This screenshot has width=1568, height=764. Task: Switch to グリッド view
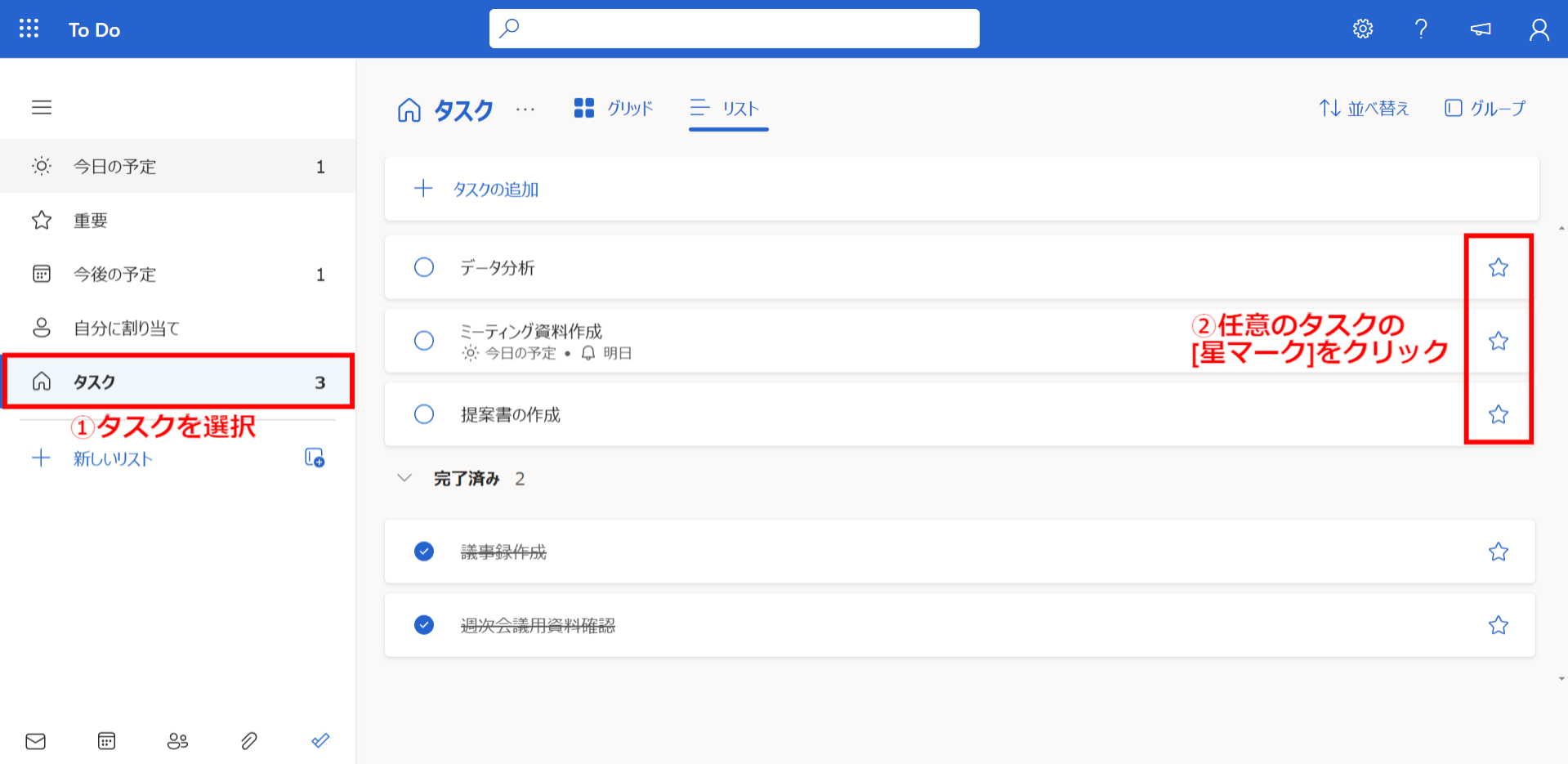pyautogui.click(x=613, y=108)
